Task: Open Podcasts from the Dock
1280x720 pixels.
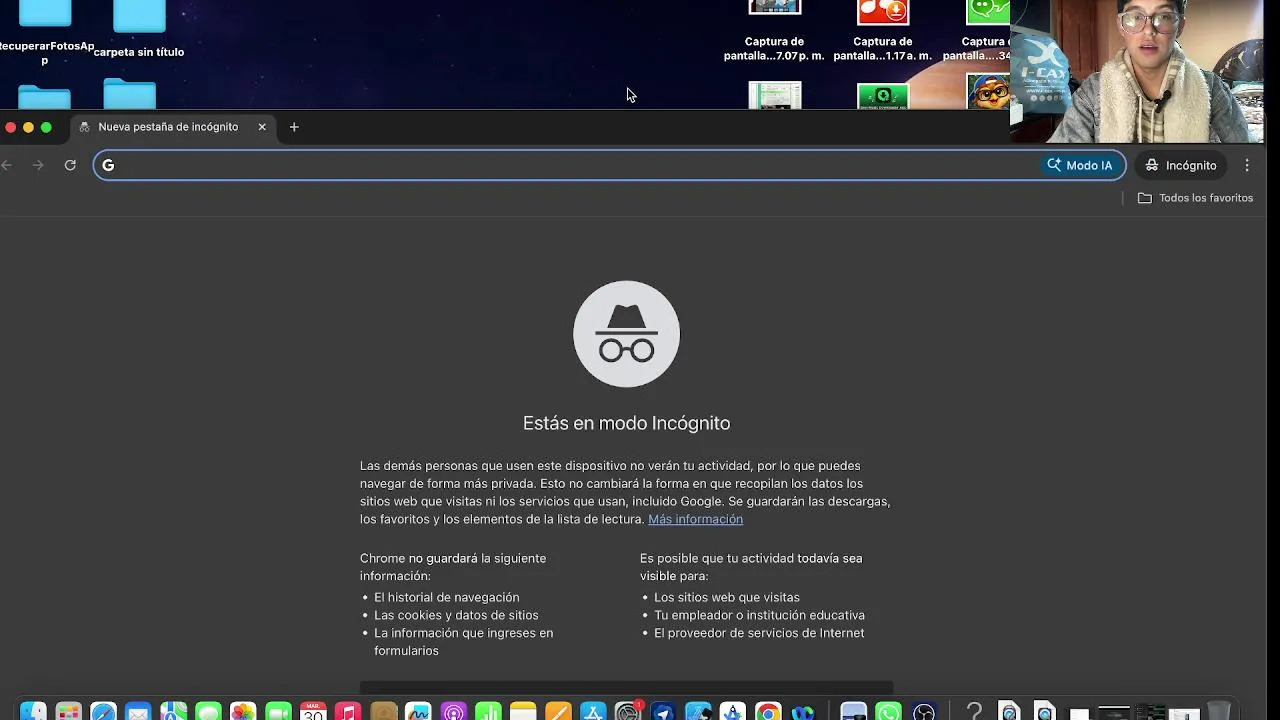Action: (453, 712)
